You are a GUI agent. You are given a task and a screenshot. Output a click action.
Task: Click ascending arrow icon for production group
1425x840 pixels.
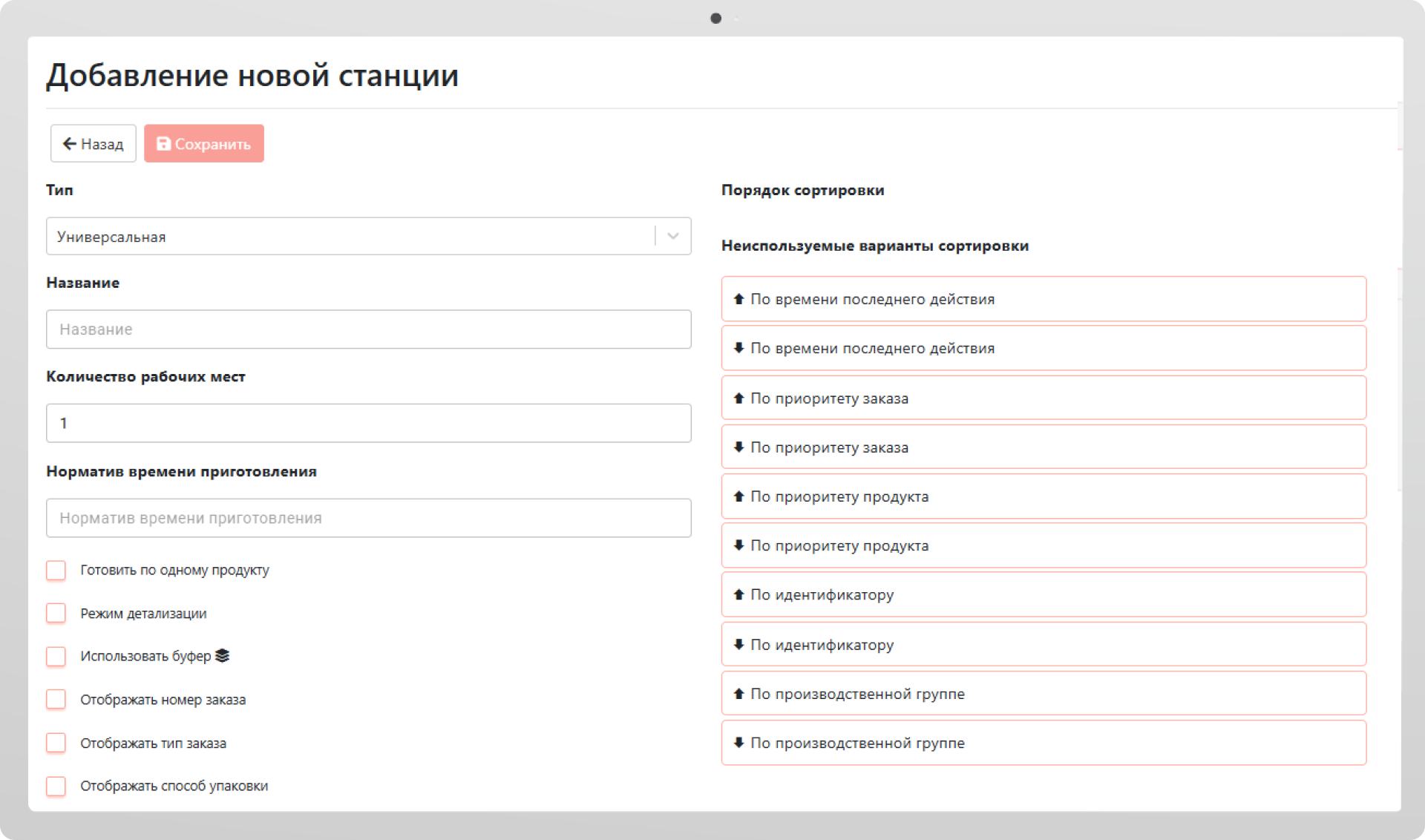pos(738,694)
